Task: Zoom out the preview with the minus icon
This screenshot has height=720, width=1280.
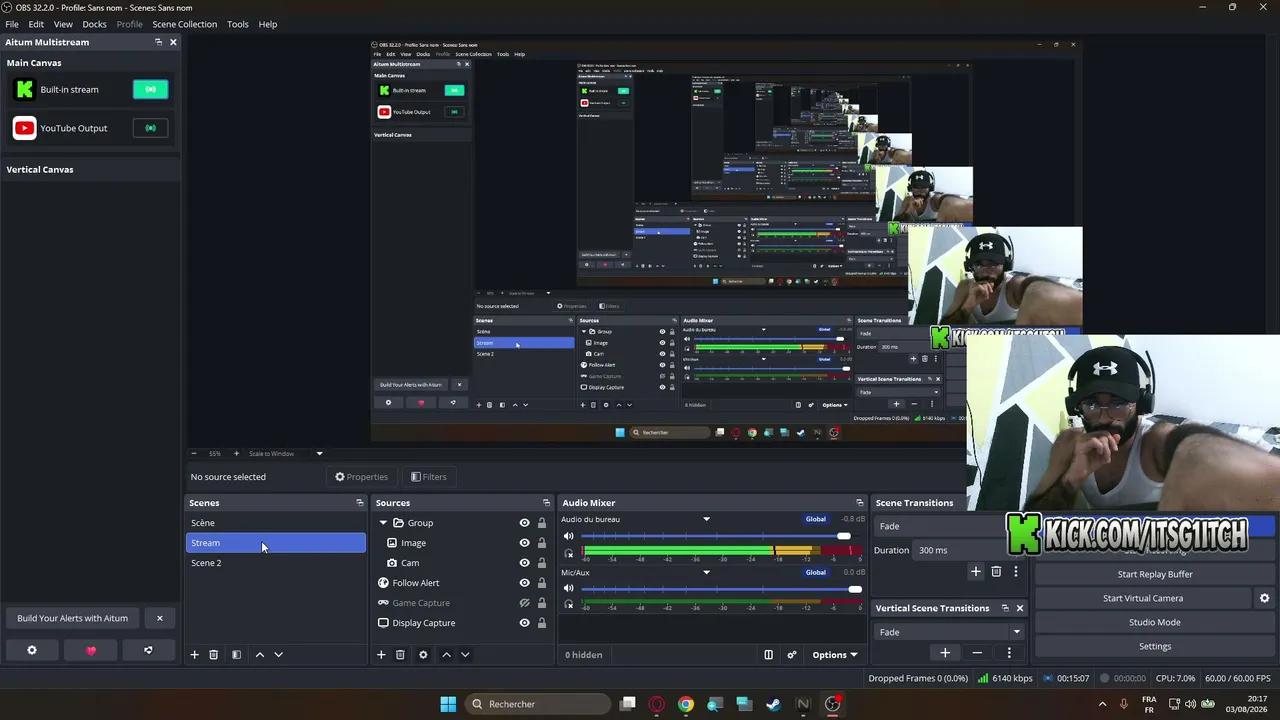Action: (x=194, y=454)
